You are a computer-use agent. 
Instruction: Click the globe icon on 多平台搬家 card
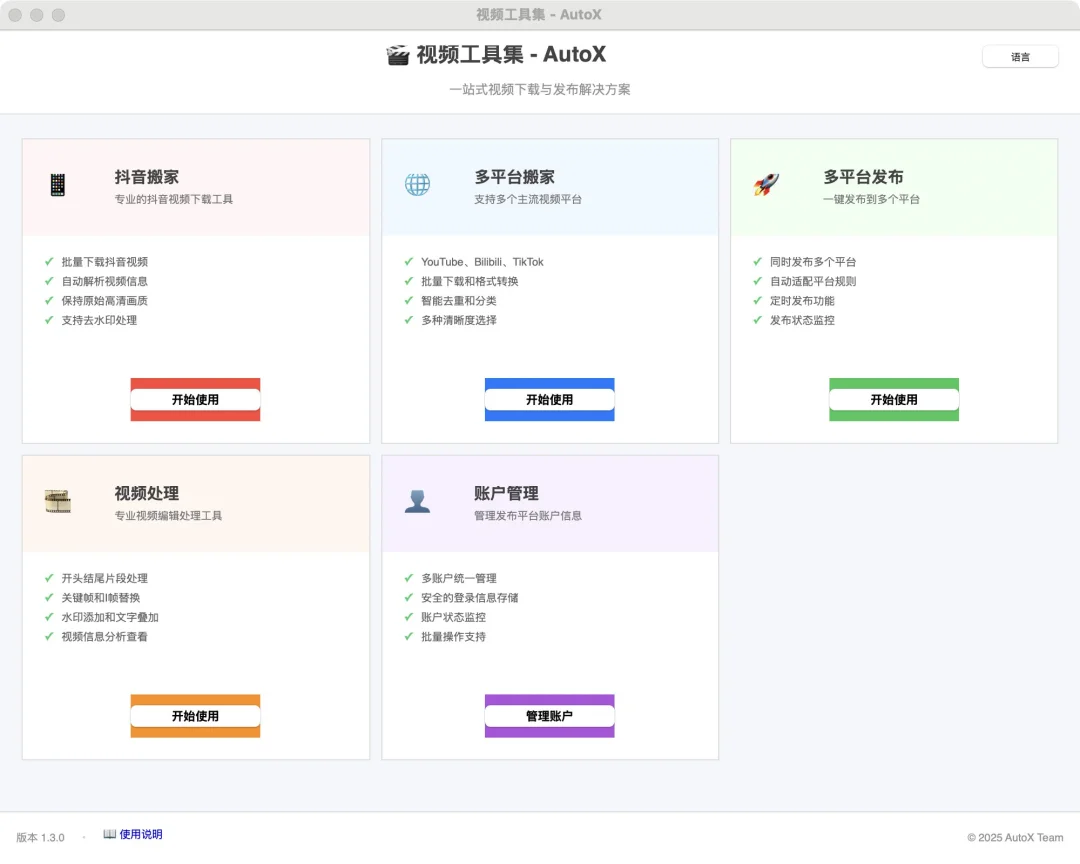point(417,184)
